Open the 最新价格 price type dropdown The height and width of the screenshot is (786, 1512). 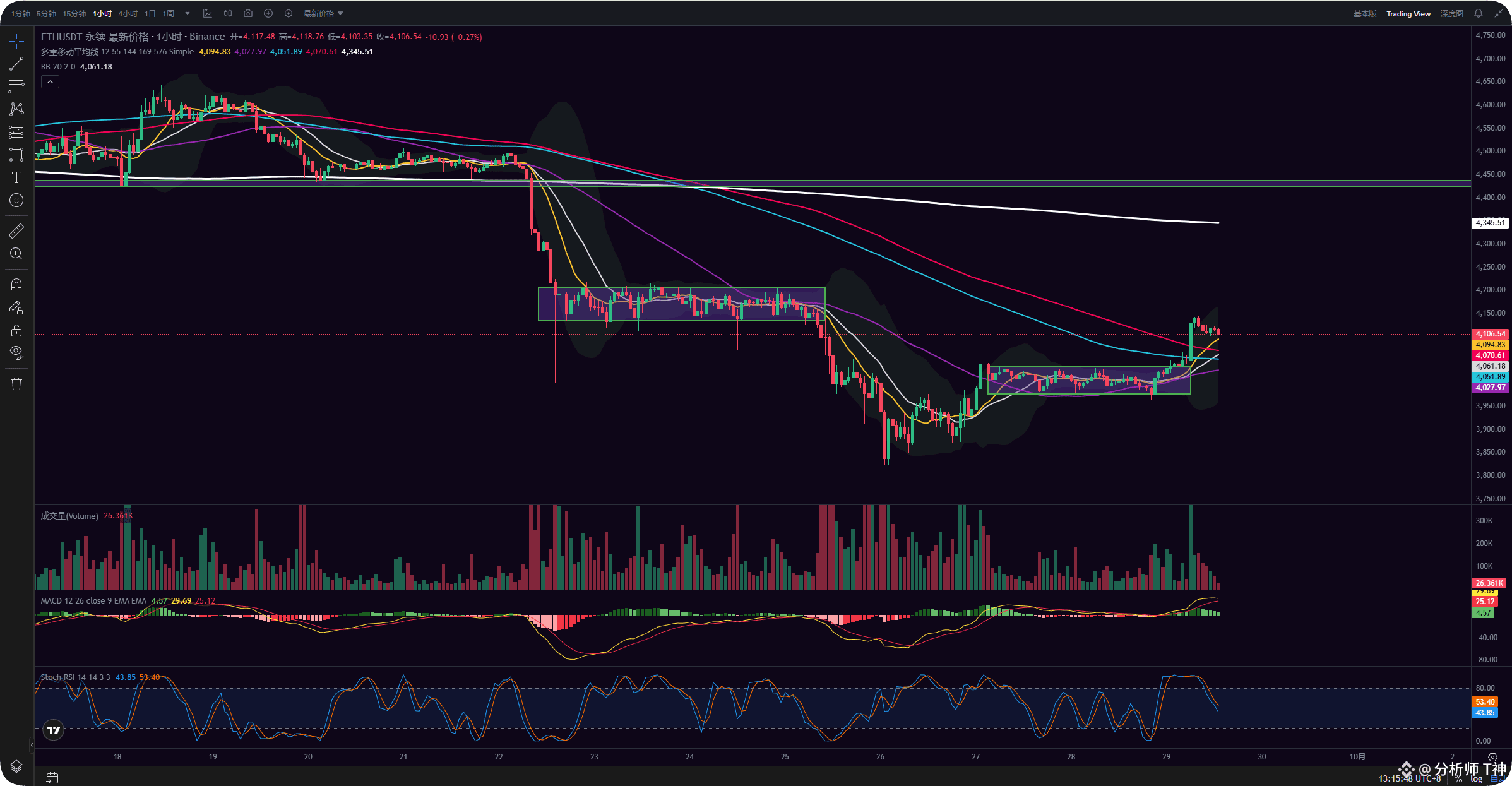pyautogui.click(x=323, y=13)
